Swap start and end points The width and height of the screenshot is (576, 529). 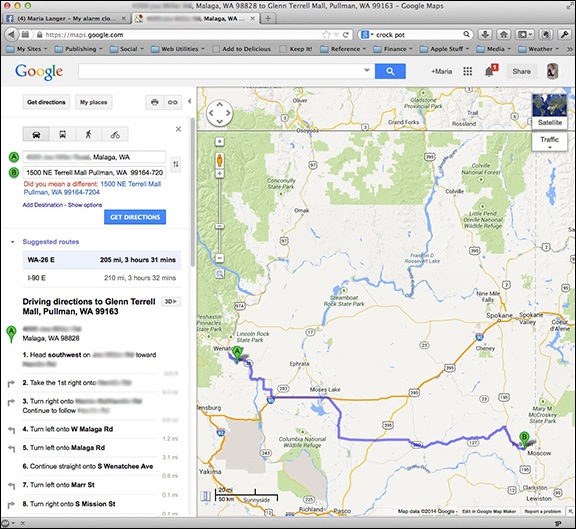pyautogui.click(x=176, y=164)
